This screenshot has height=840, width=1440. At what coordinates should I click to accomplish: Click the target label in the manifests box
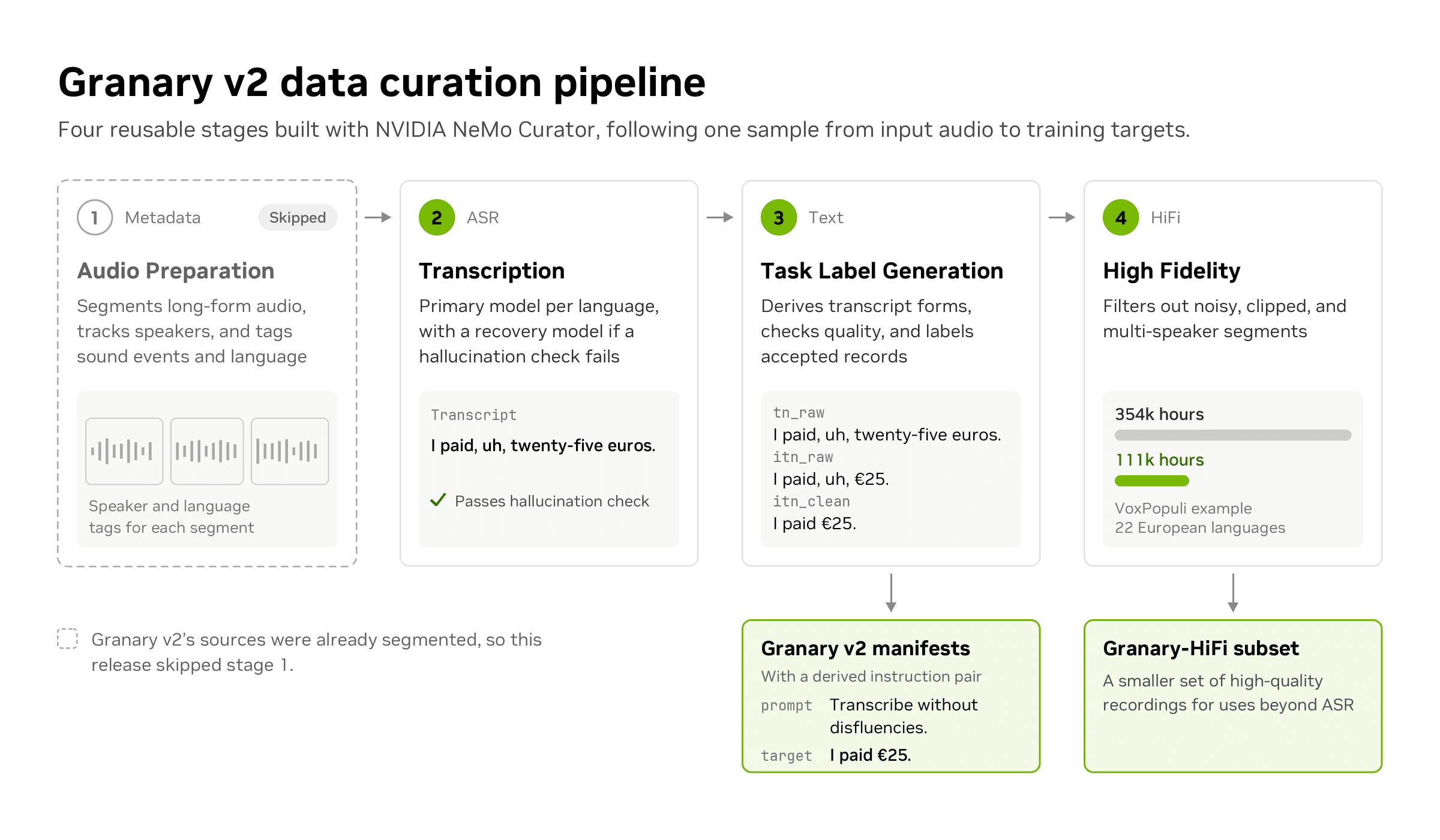787,756
